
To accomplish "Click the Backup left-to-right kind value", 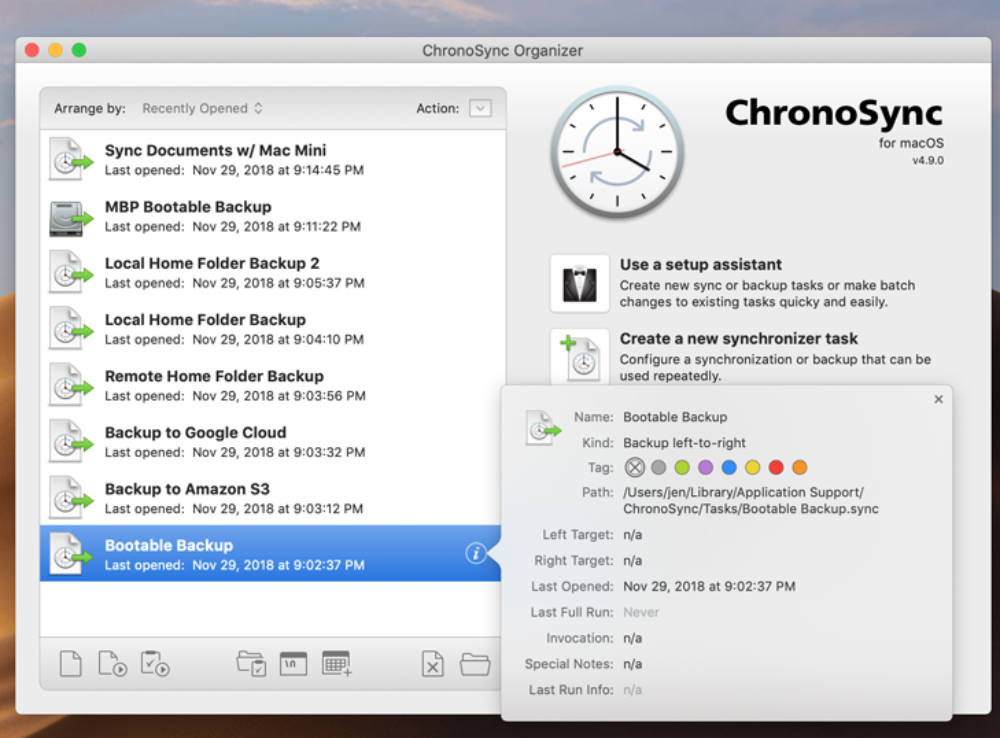I will coord(684,443).
